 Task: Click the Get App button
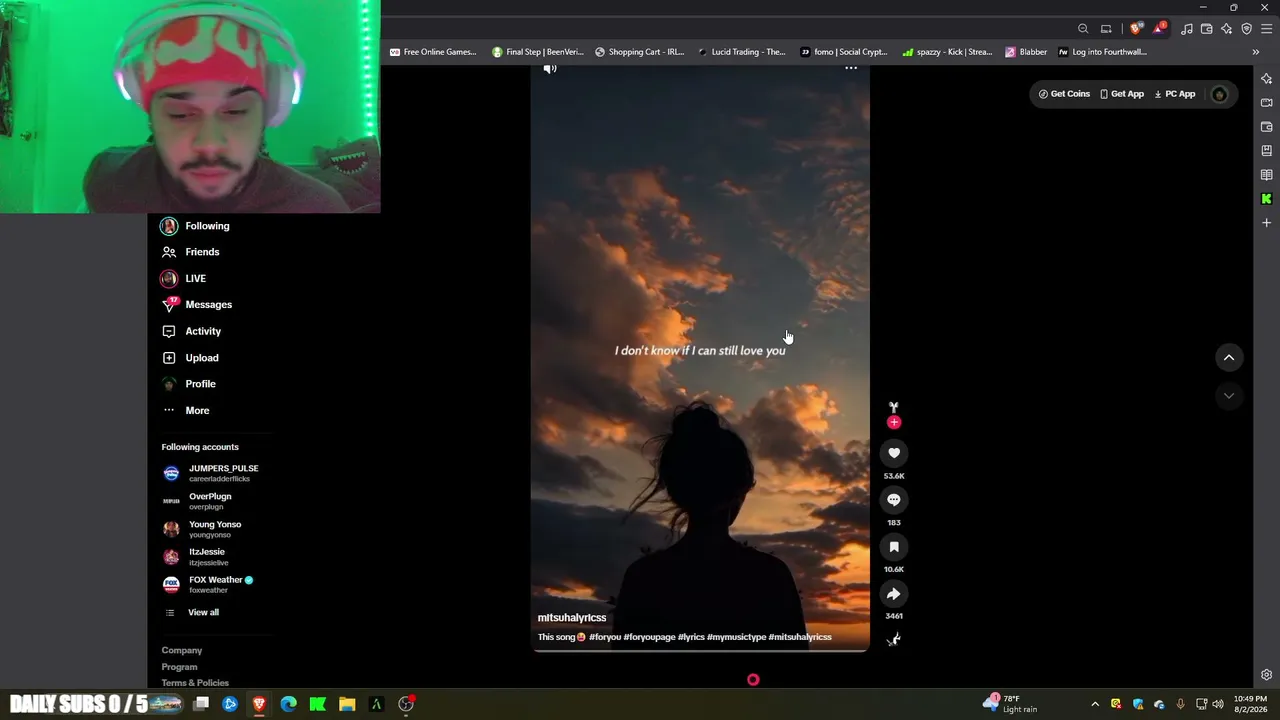pyautogui.click(x=1122, y=94)
